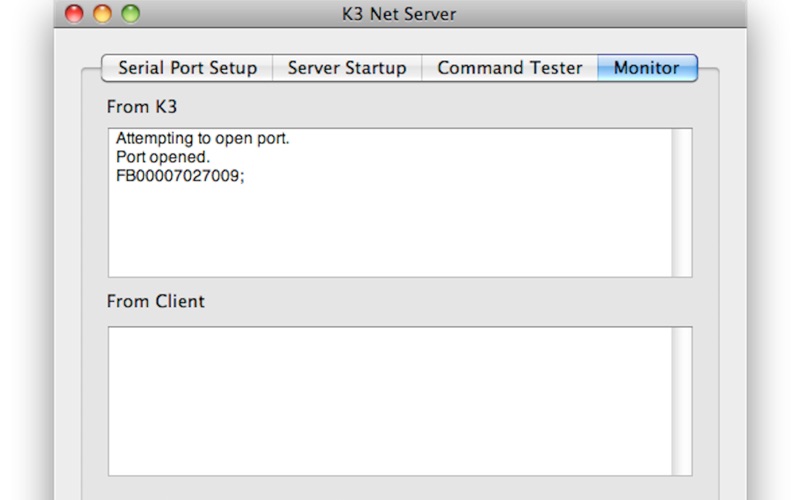Zoom window with the green button

131,14
